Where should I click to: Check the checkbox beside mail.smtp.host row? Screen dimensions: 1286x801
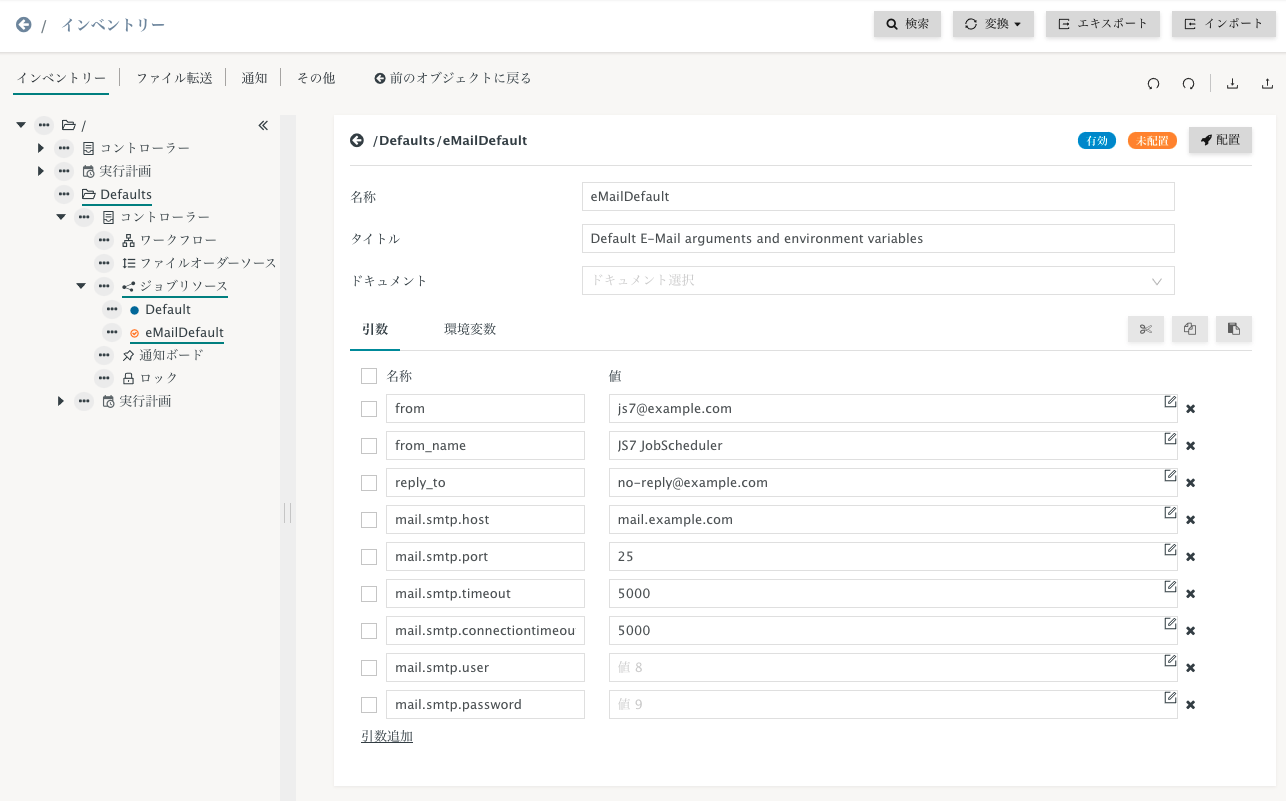369,519
